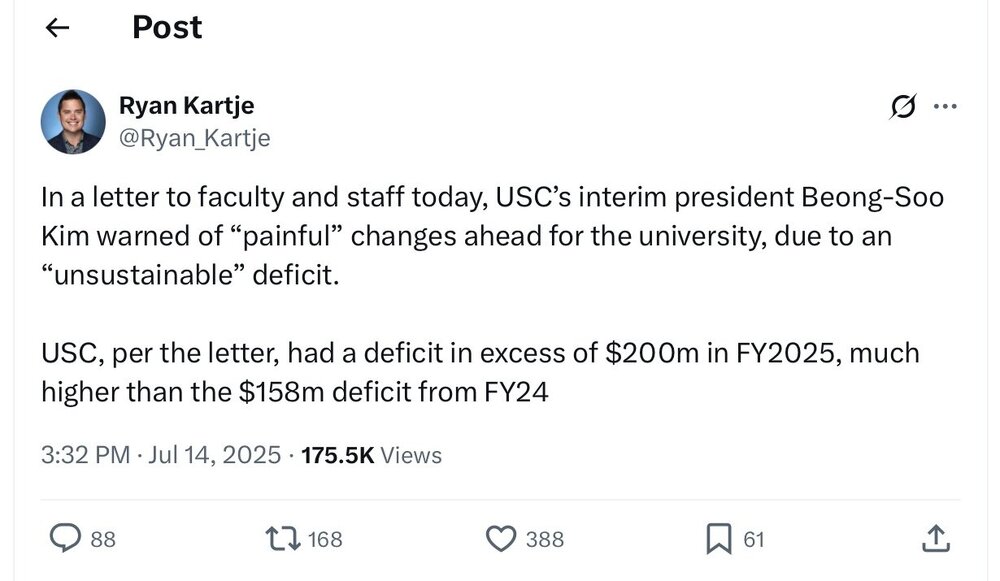1000x581 pixels.
Task: Bookmark the post with bookmark icon
Action: point(718,539)
